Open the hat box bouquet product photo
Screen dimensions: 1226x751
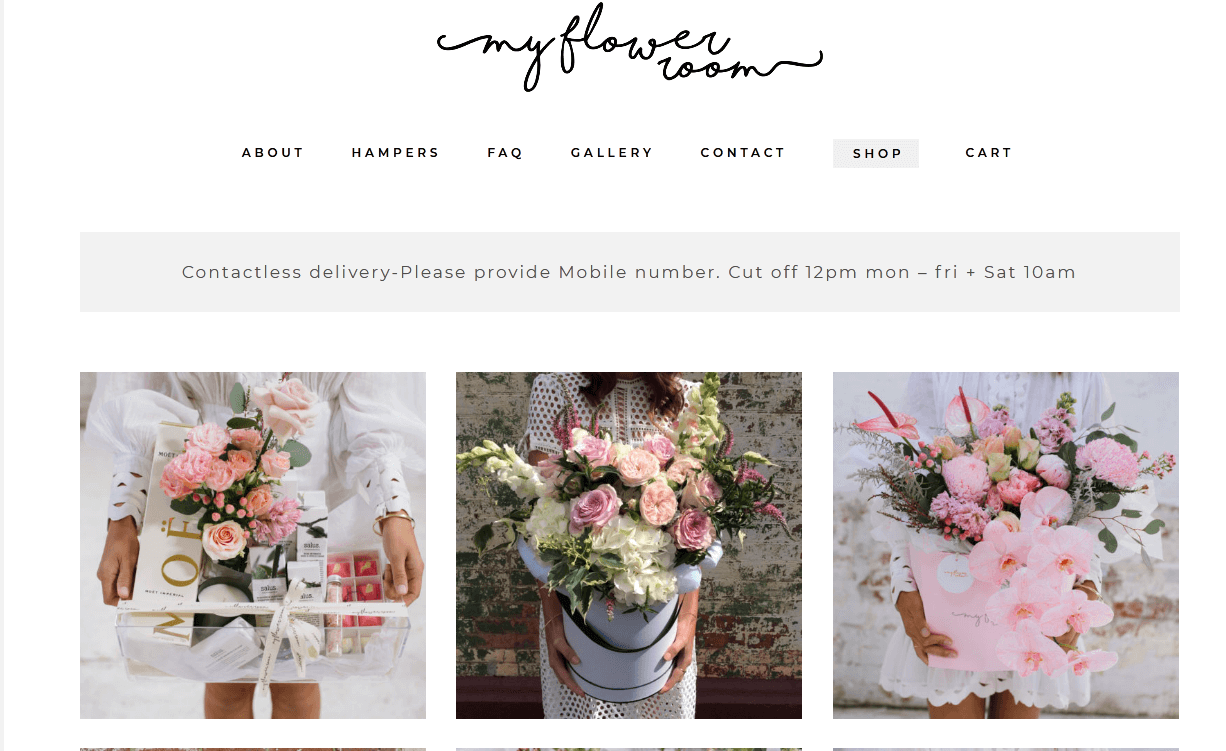click(629, 545)
